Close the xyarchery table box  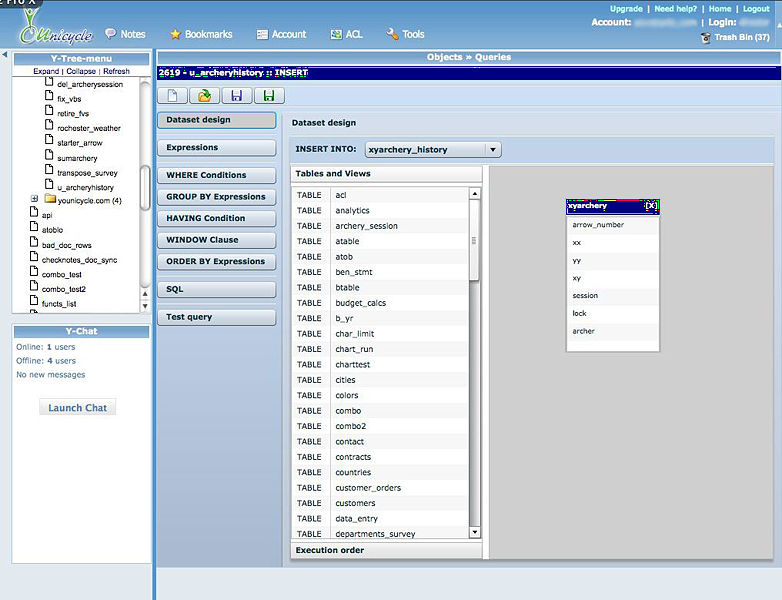651,206
